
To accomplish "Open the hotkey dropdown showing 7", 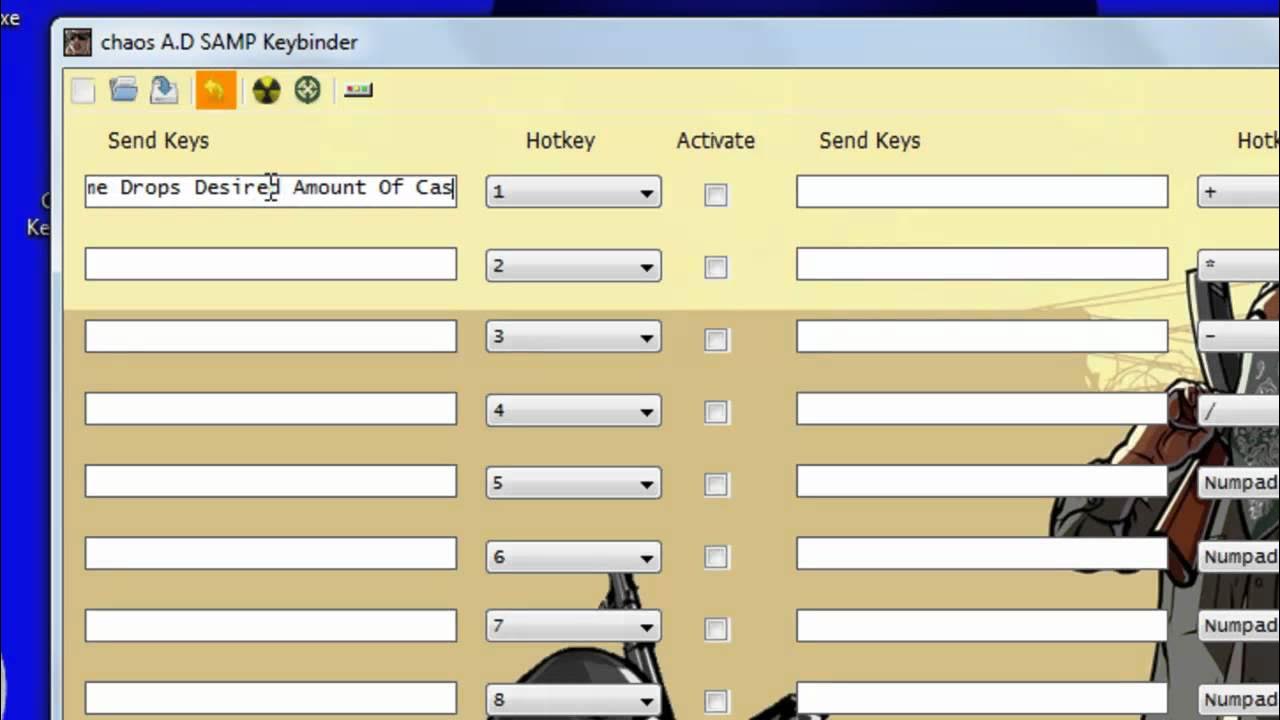I will click(x=573, y=626).
